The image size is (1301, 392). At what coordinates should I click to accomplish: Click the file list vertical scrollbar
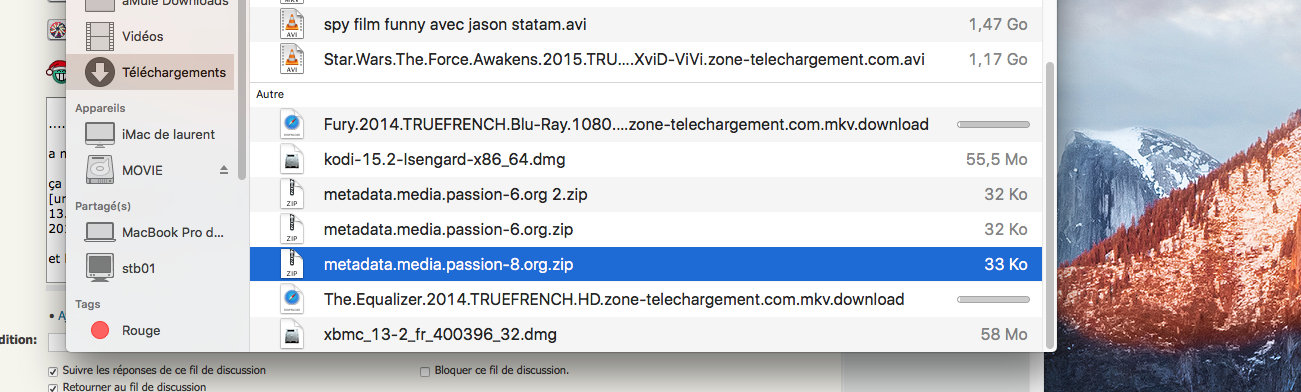pos(1049,200)
